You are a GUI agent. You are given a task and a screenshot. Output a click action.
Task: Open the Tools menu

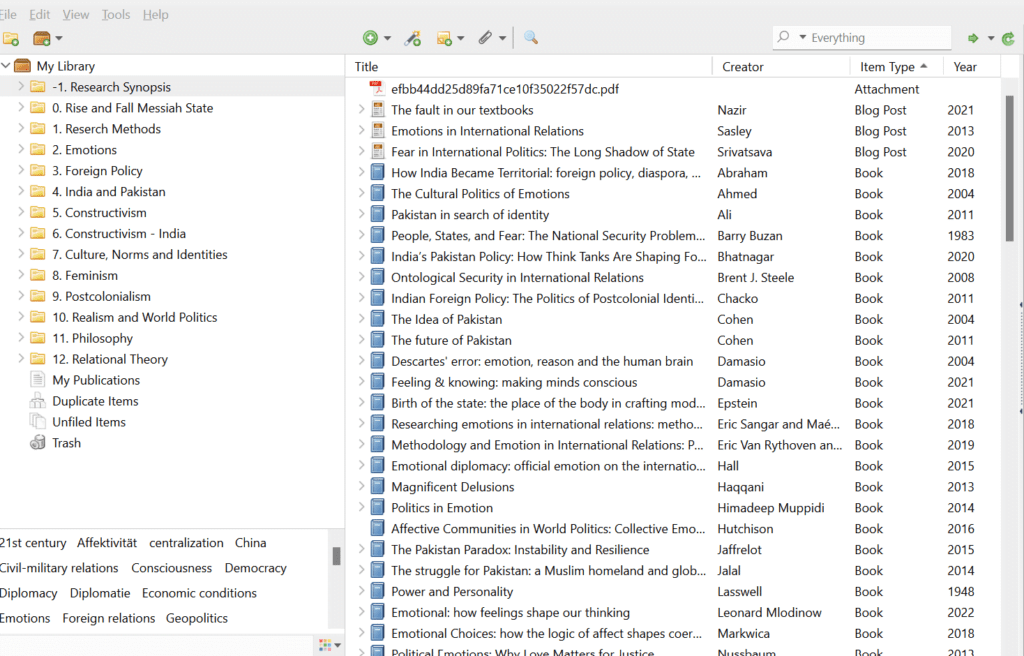[x=116, y=14]
